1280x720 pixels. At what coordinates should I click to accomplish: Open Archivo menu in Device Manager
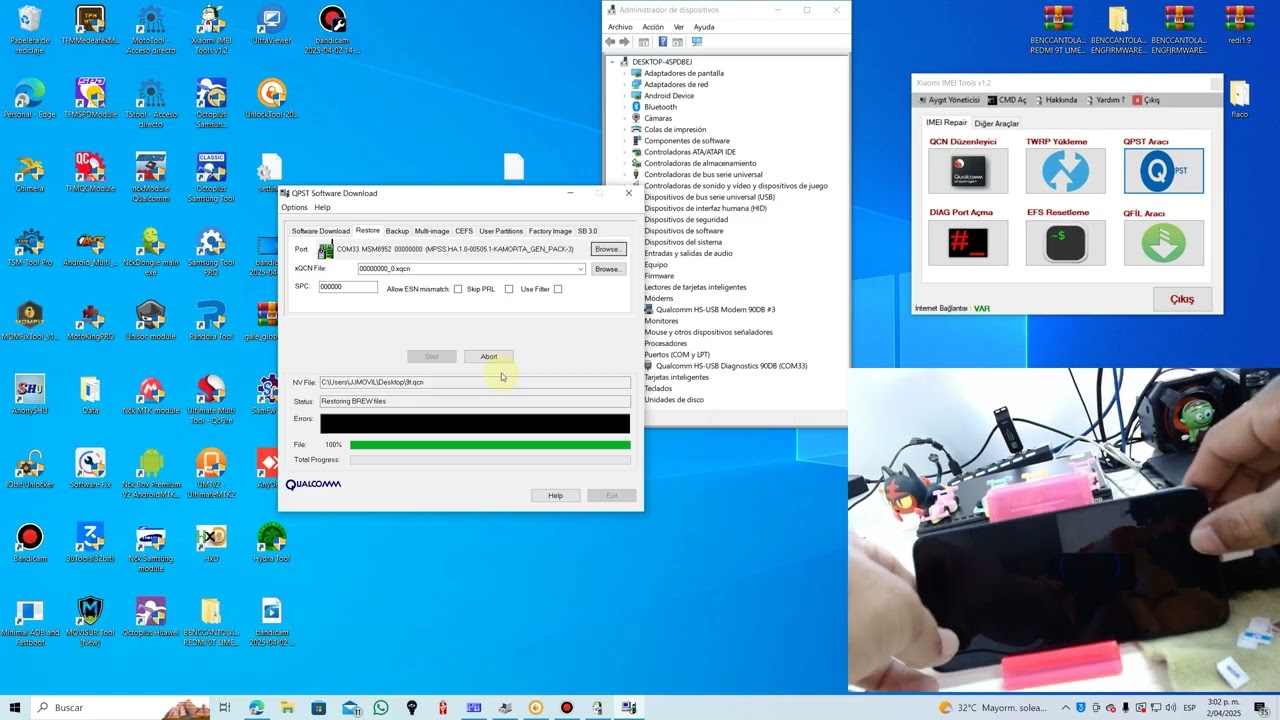point(620,27)
